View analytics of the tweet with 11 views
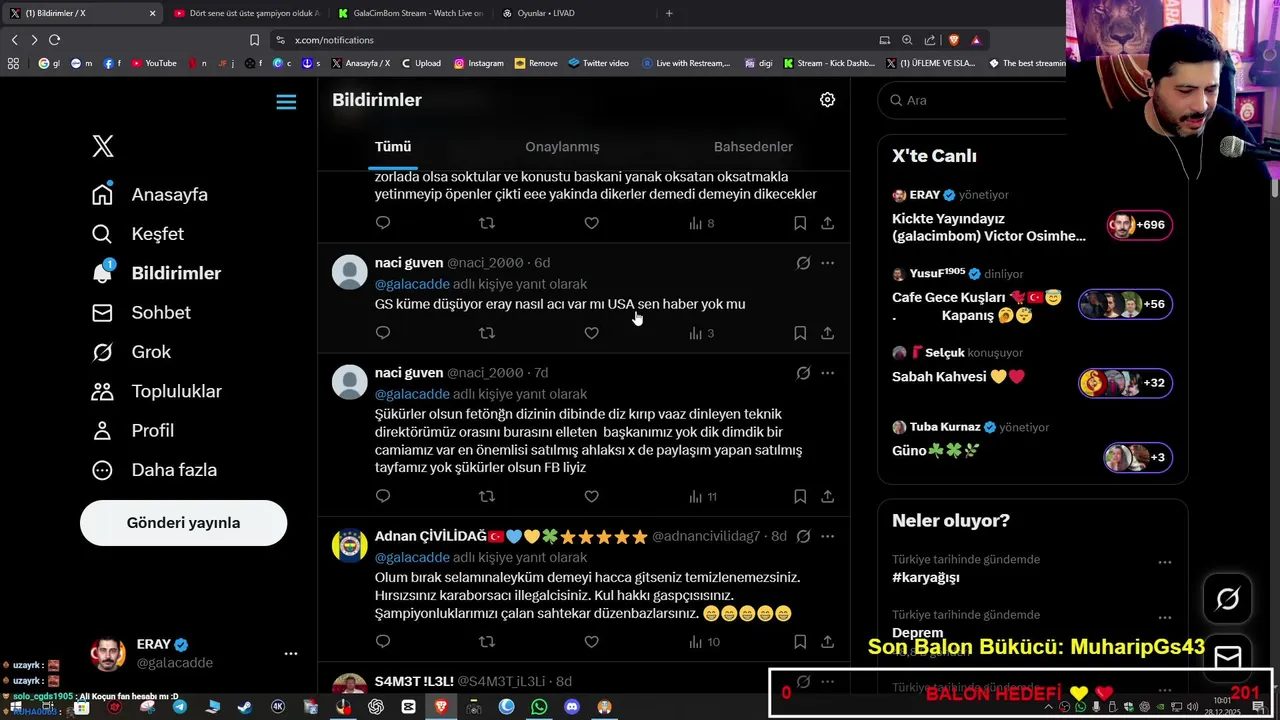Image resolution: width=1280 pixels, height=720 pixels. 703,496
